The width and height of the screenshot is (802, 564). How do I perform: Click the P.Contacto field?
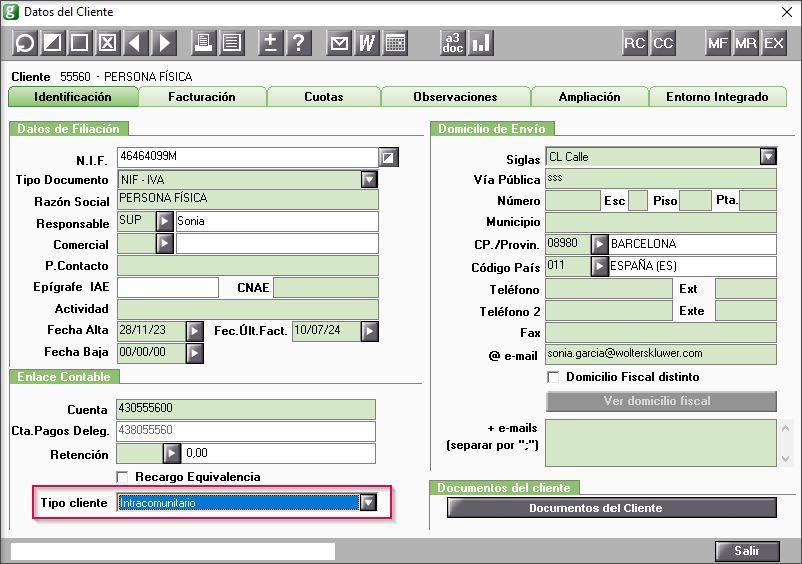[248, 266]
